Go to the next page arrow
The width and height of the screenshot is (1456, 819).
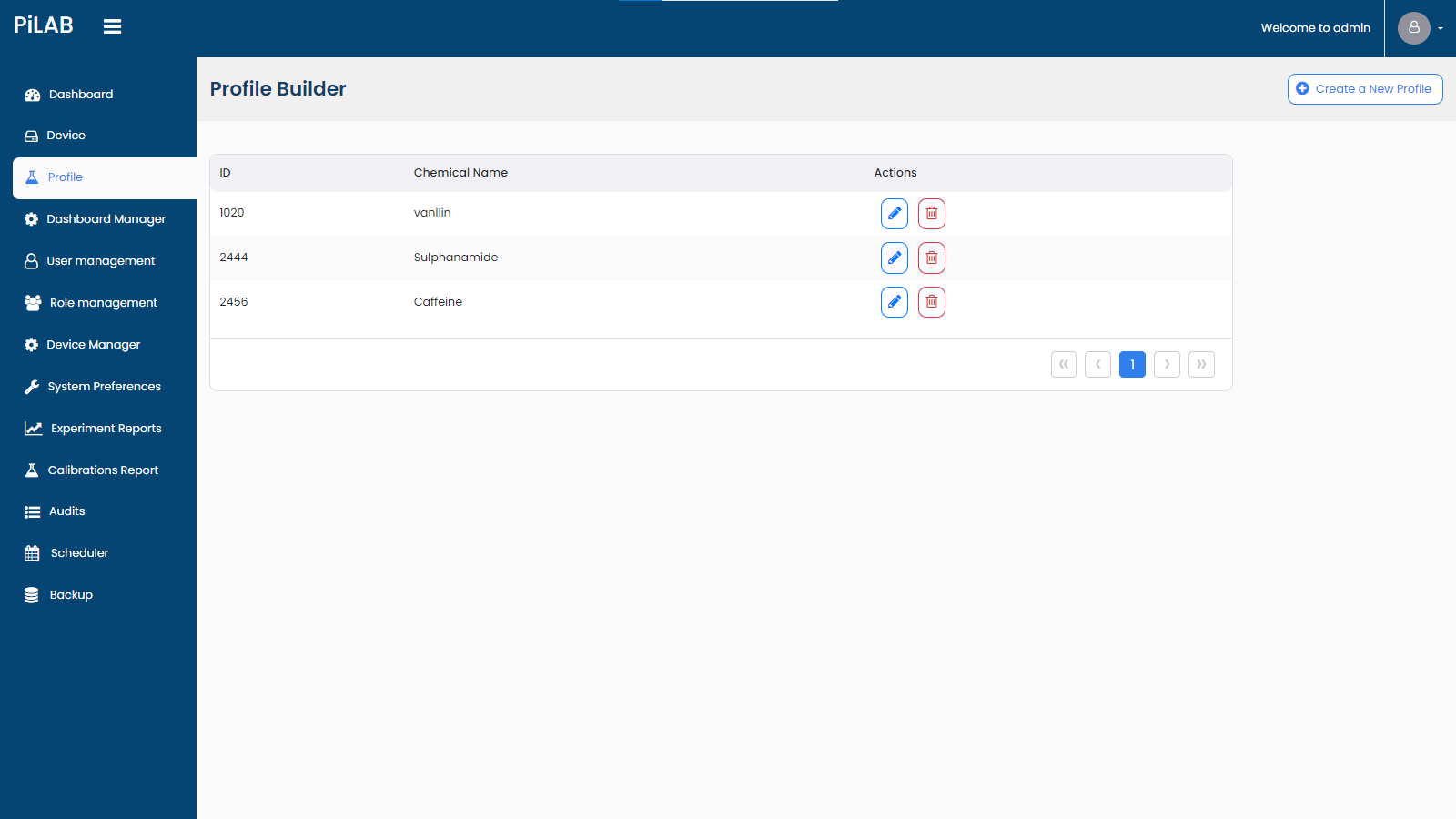point(1167,365)
